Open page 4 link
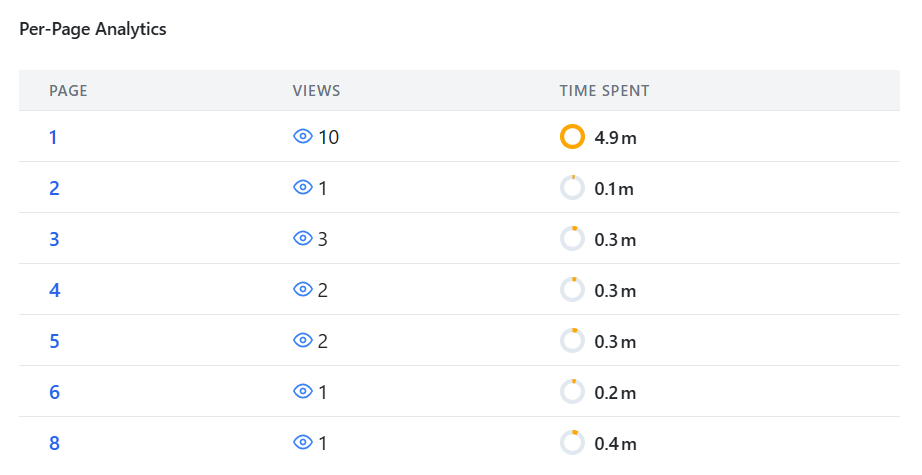 [55, 290]
